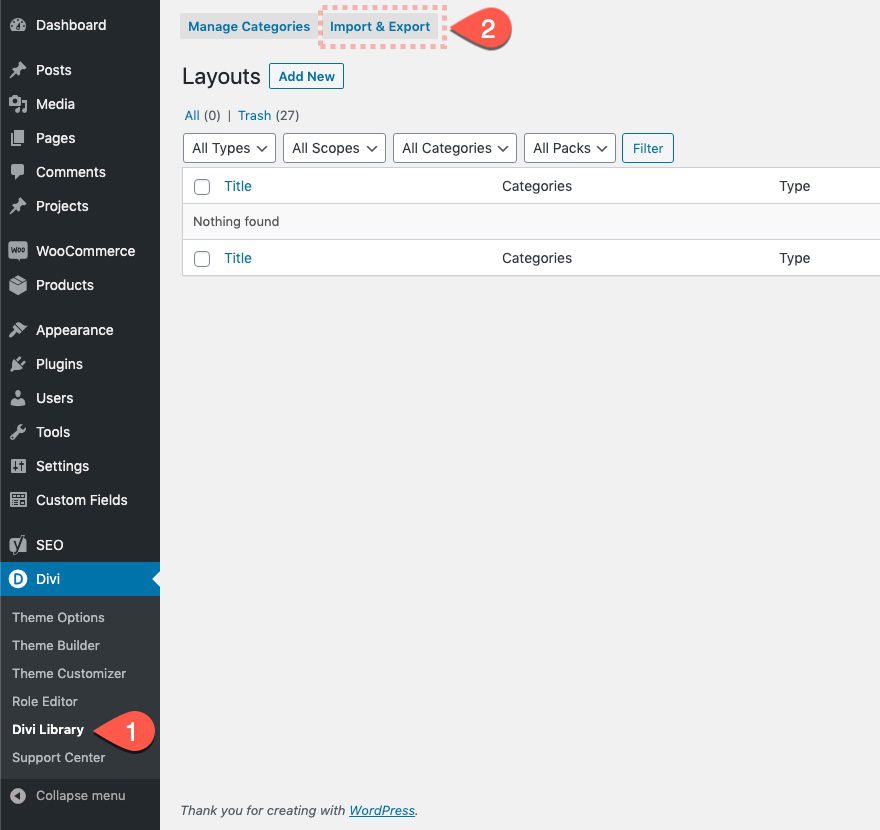880x830 pixels.
Task: Apply layout filters with the Filter button
Action: [647, 148]
